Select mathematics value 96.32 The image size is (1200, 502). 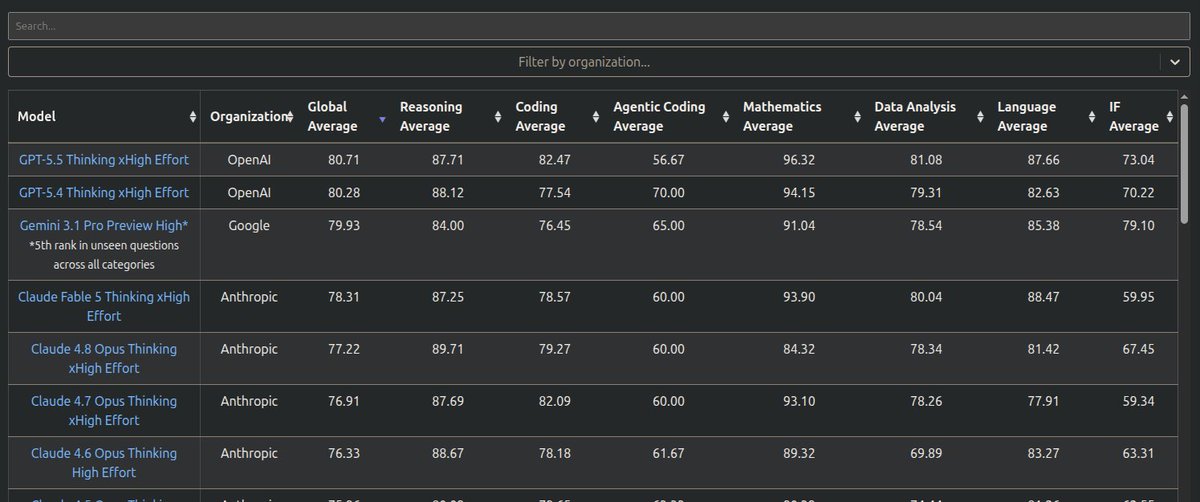coord(798,160)
